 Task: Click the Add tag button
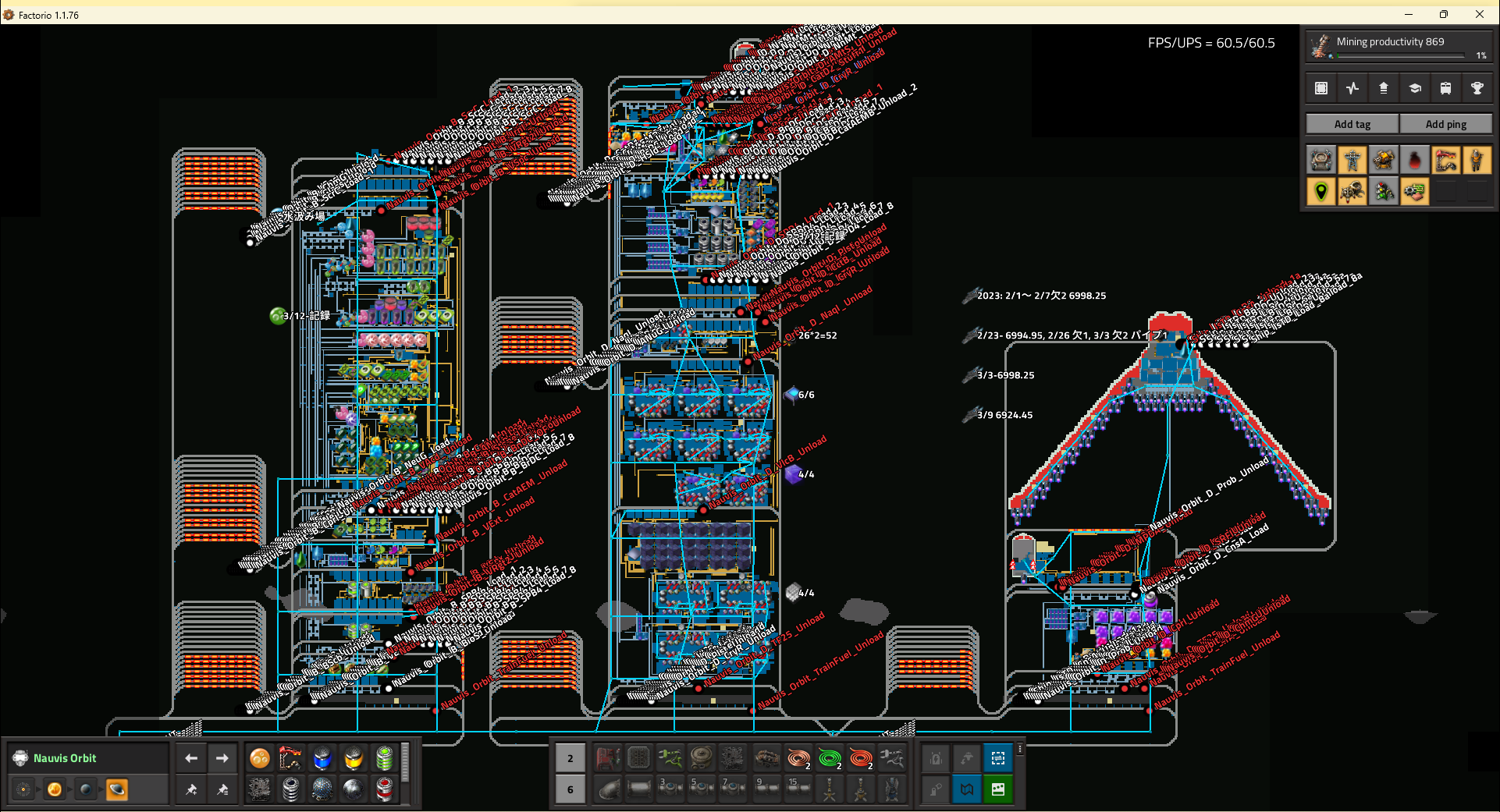coord(1352,124)
